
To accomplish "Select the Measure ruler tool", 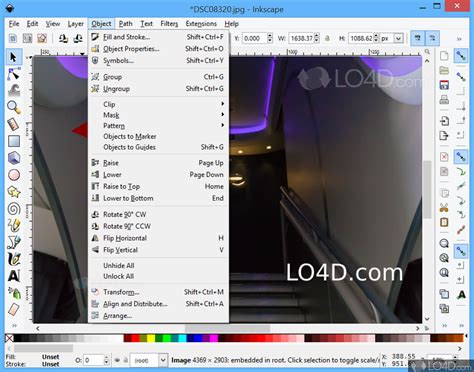I will [x=14, y=124].
